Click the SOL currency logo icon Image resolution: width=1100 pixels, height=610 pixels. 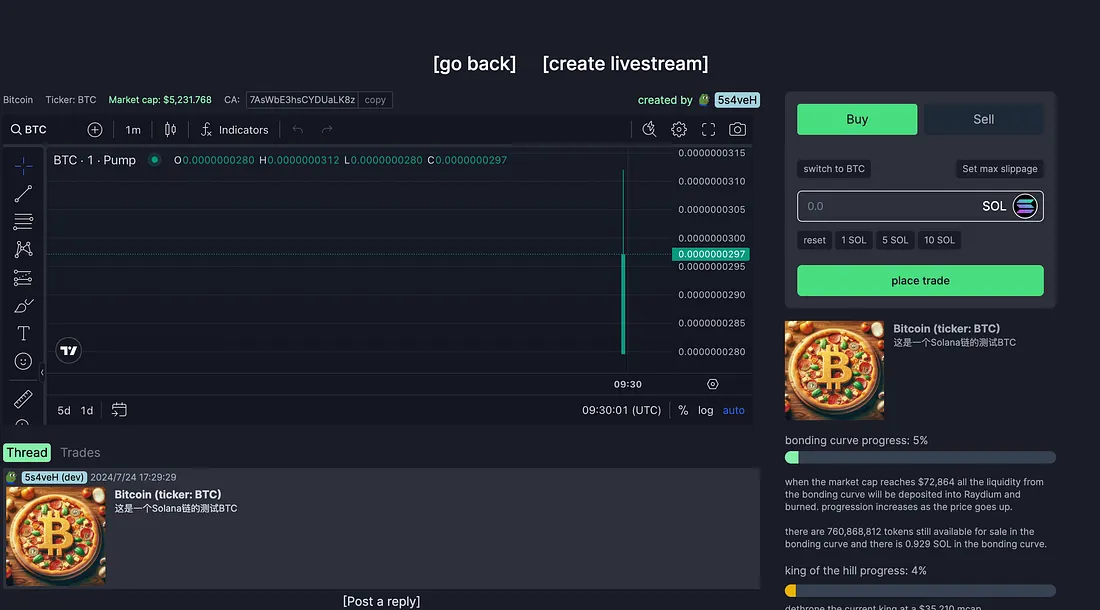[x=1025, y=206]
